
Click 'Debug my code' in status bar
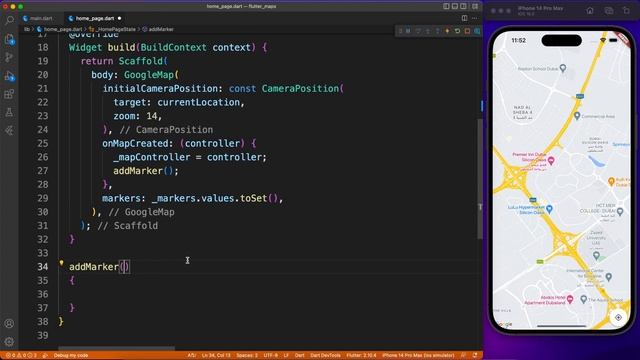pyautogui.click(x=71, y=355)
